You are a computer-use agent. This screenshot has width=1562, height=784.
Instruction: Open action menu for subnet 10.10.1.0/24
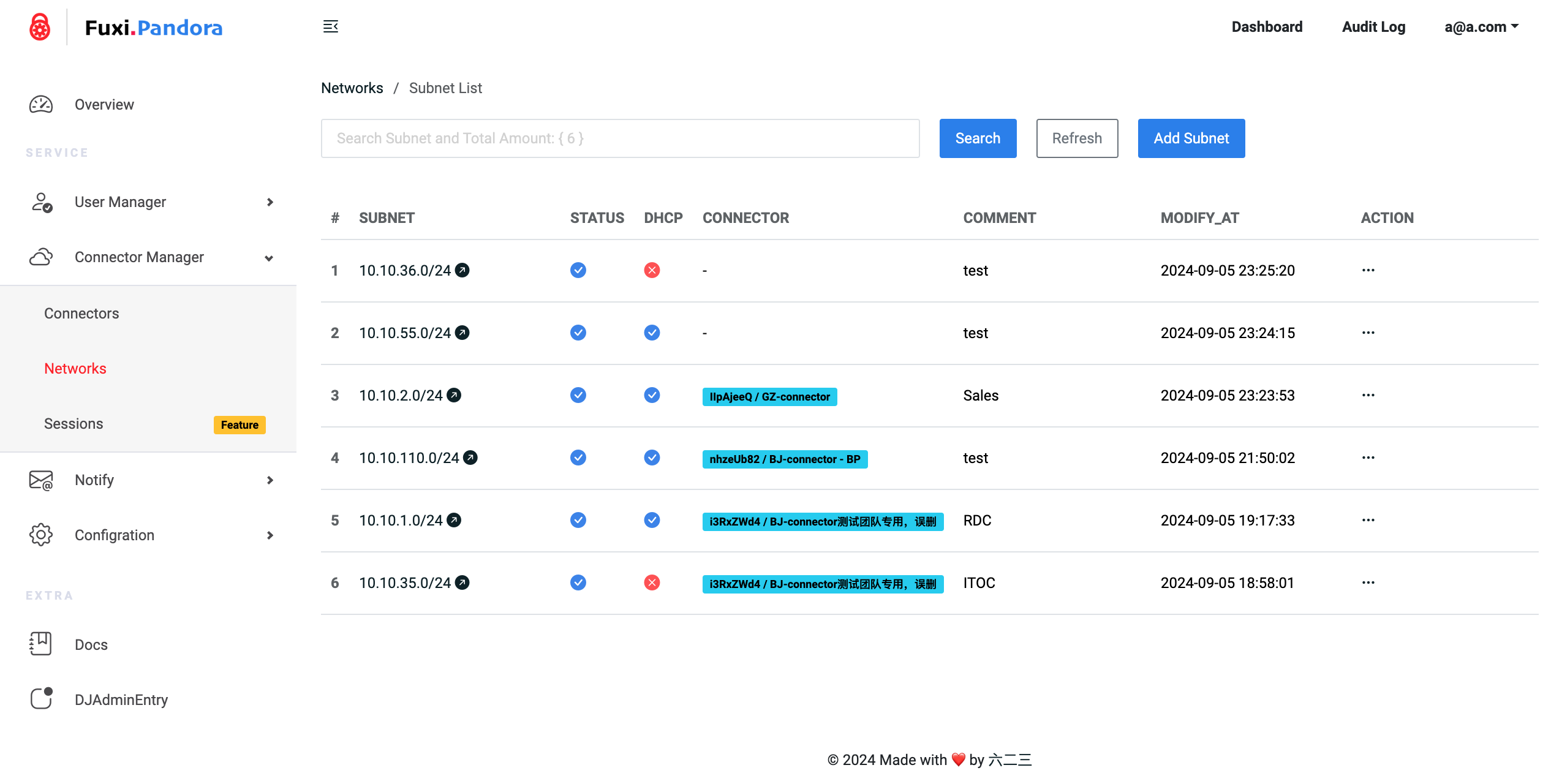point(1368,520)
